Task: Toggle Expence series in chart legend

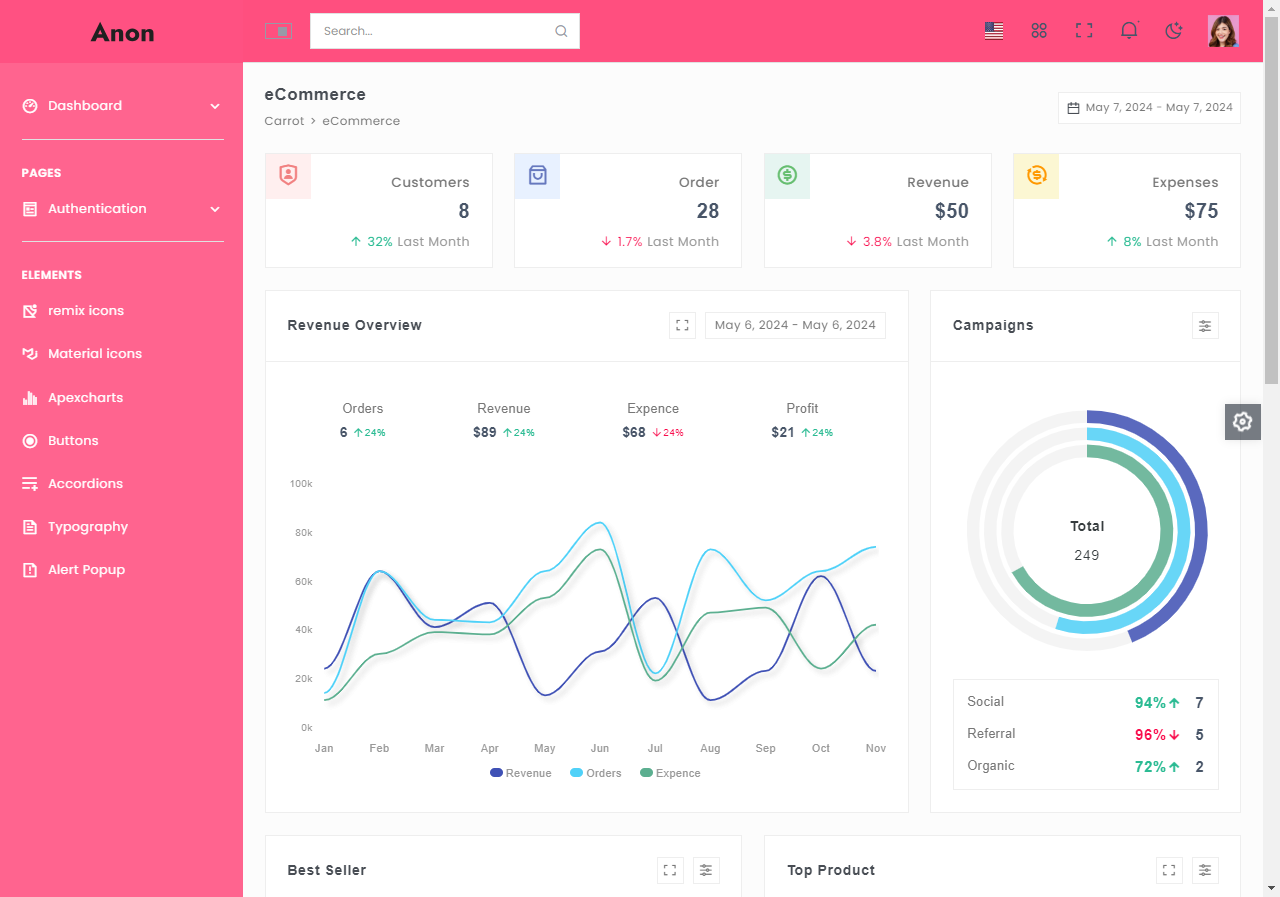Action: pyautogui.click(x=670, y=773)
